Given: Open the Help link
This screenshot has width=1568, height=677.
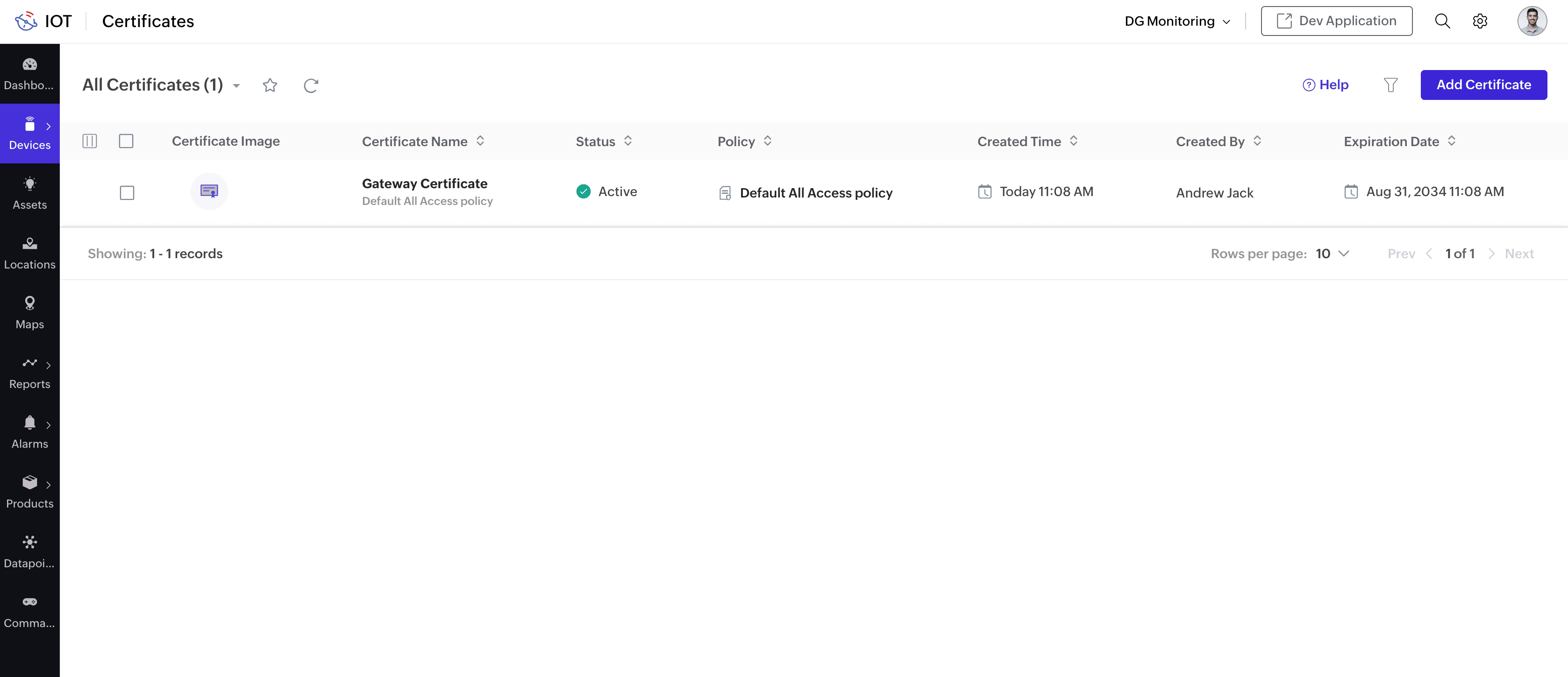Looking at the screenshot, I should tap(1325, 85).
